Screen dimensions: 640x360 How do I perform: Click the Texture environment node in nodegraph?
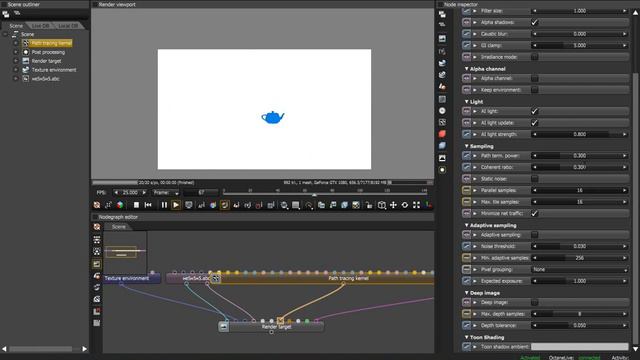tap(131, 278)
